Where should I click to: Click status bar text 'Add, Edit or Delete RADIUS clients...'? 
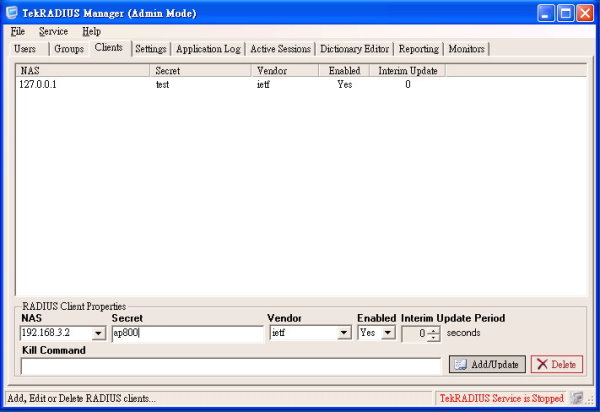click(82, 398)
